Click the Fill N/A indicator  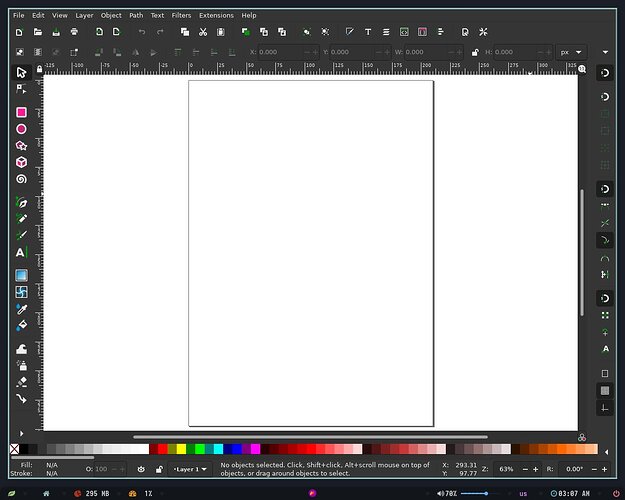(51, 465)
